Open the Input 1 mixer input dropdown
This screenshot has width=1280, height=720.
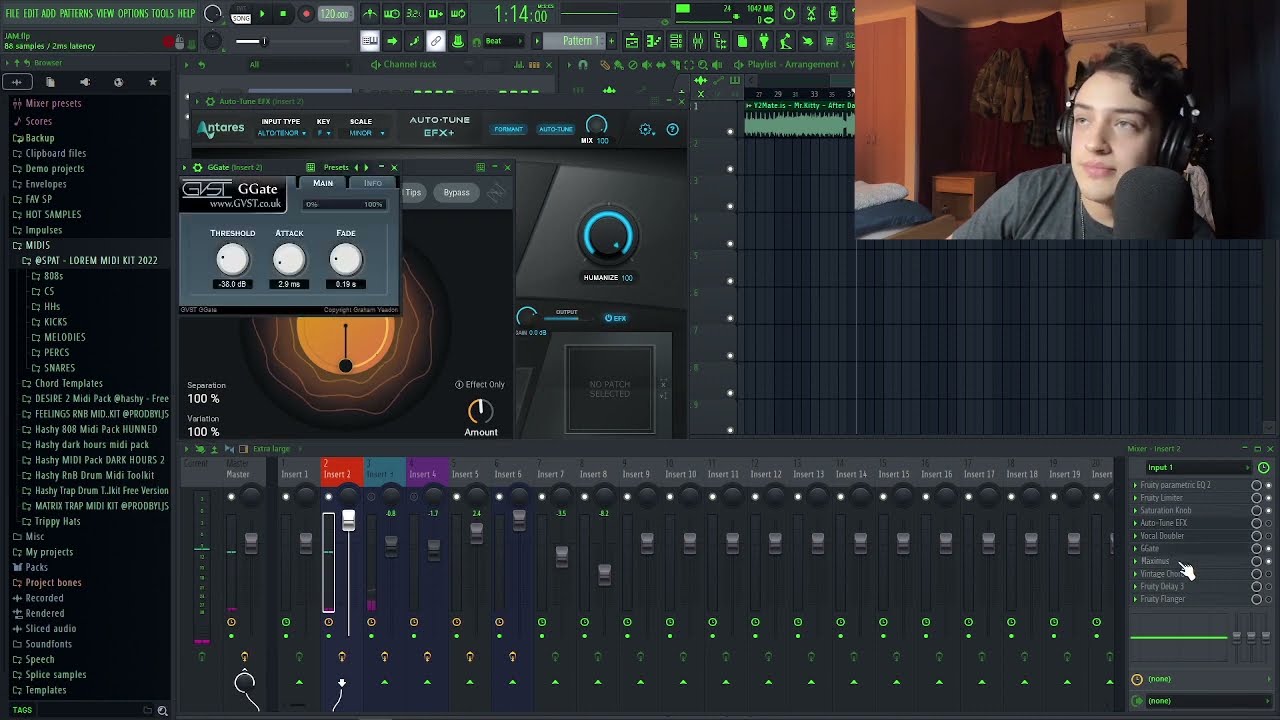[1198, 467]
